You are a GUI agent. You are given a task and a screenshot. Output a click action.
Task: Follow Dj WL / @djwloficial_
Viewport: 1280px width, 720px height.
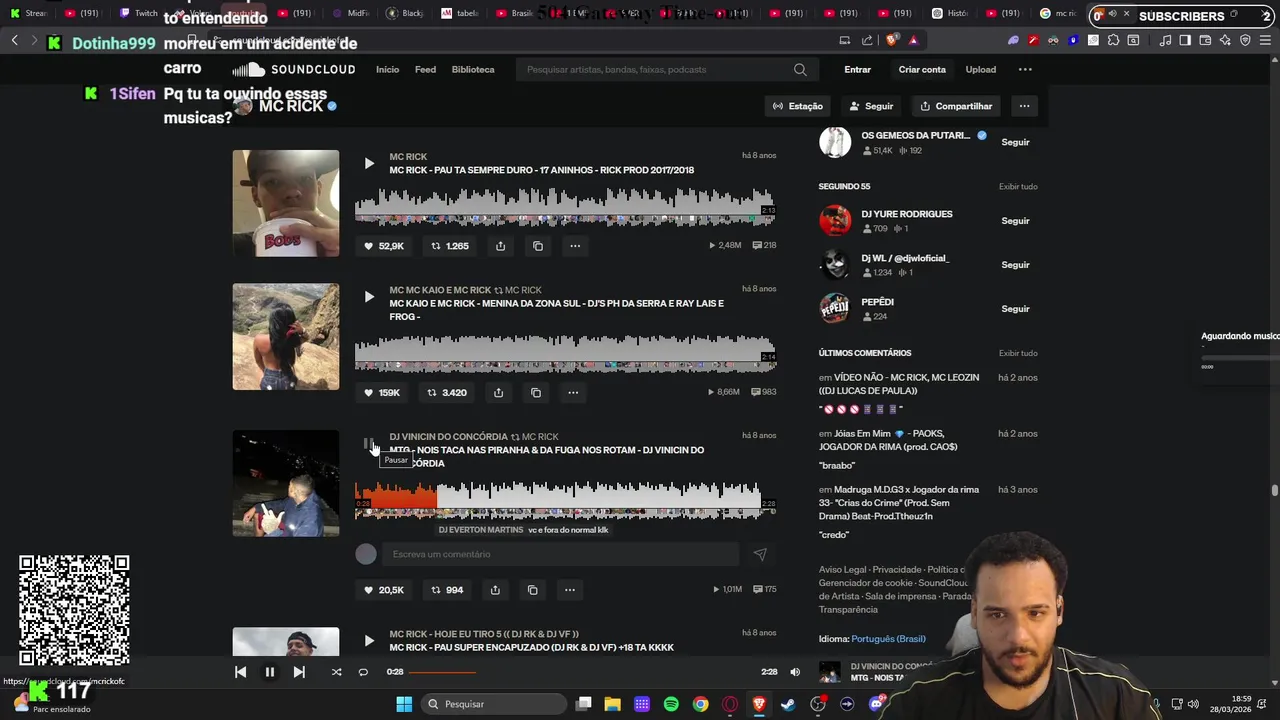pos(1015,265)
